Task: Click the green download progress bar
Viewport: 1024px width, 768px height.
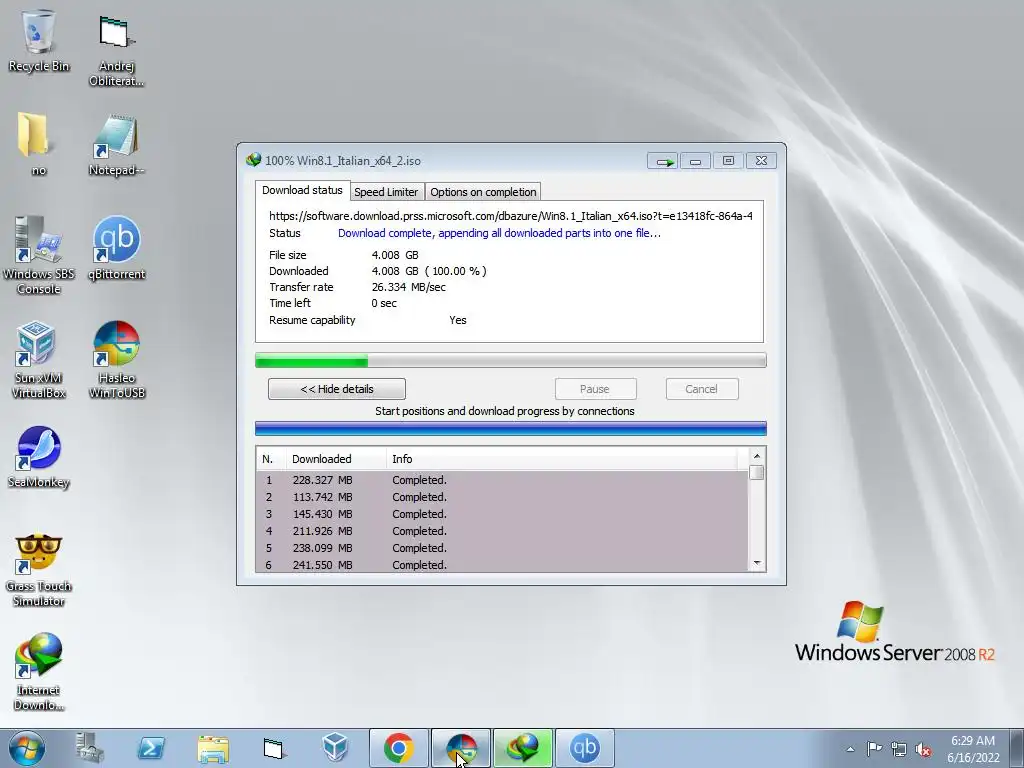Action: pyautogui.click(x=511, y=360)
